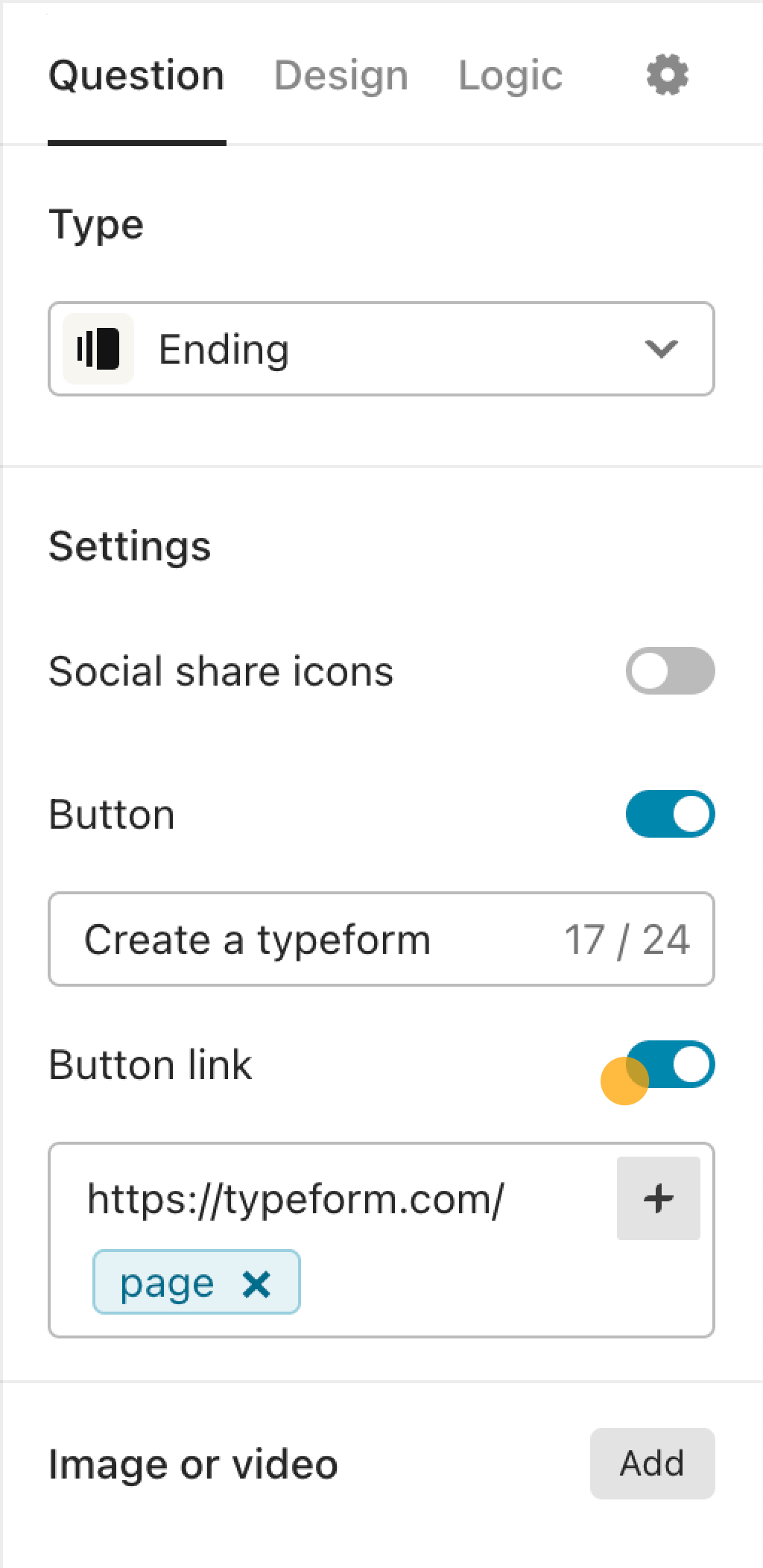Open the settings gear icon
Image resolution: width=763 pixels, height=1568 pixels.
667,75
